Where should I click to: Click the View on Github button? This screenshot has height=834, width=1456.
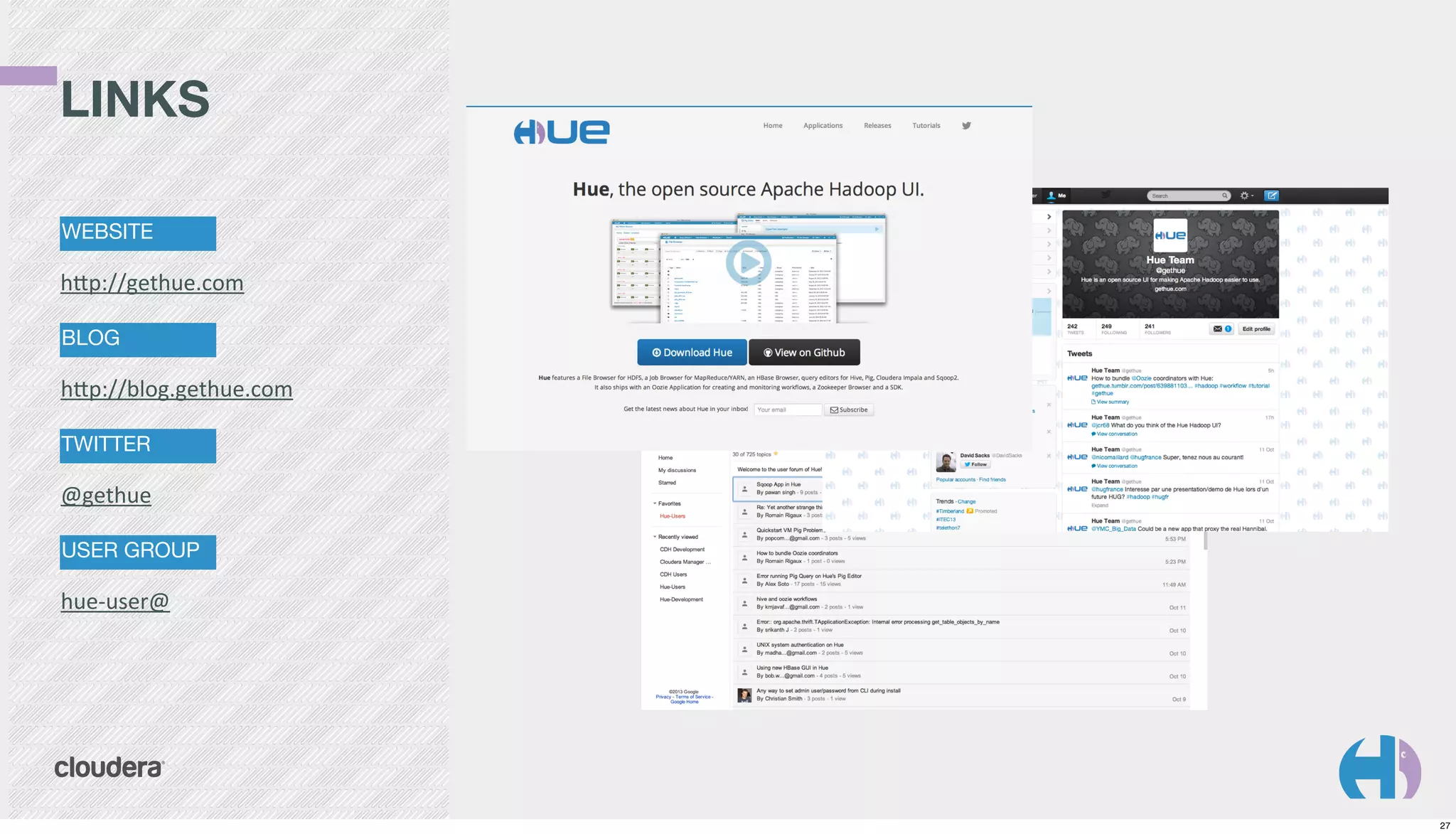click(x=804, y=353)
